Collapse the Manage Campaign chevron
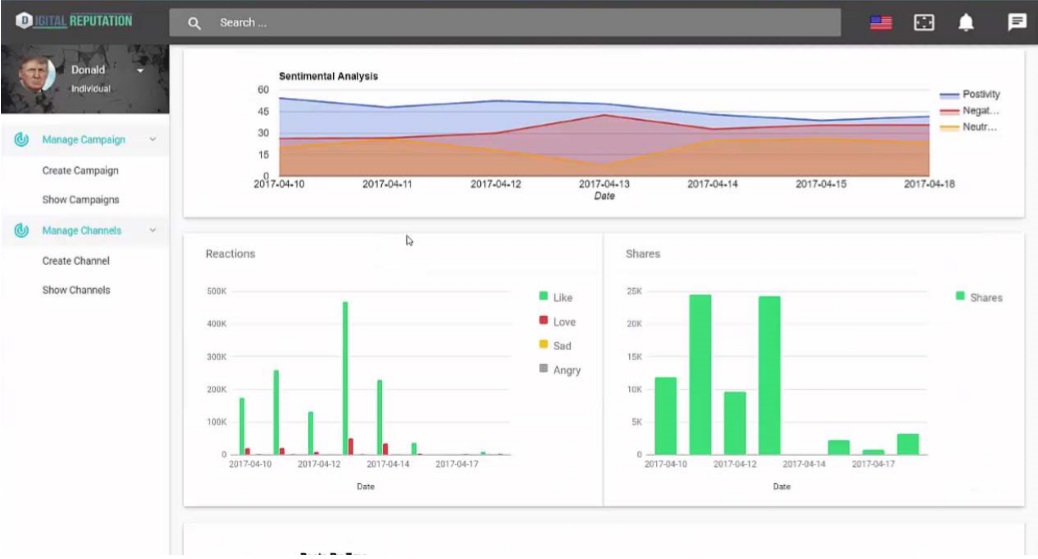 152,141
